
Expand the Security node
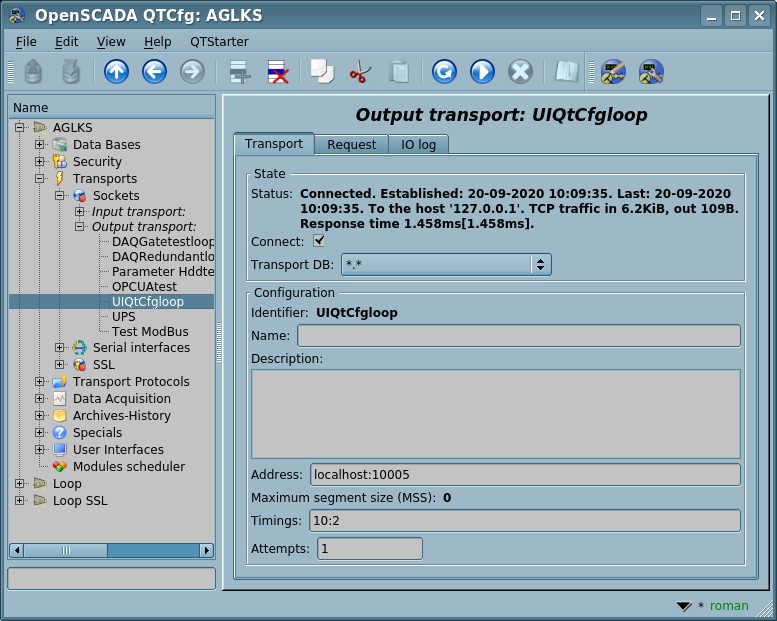pyautogui.click(x=40, y=162)
